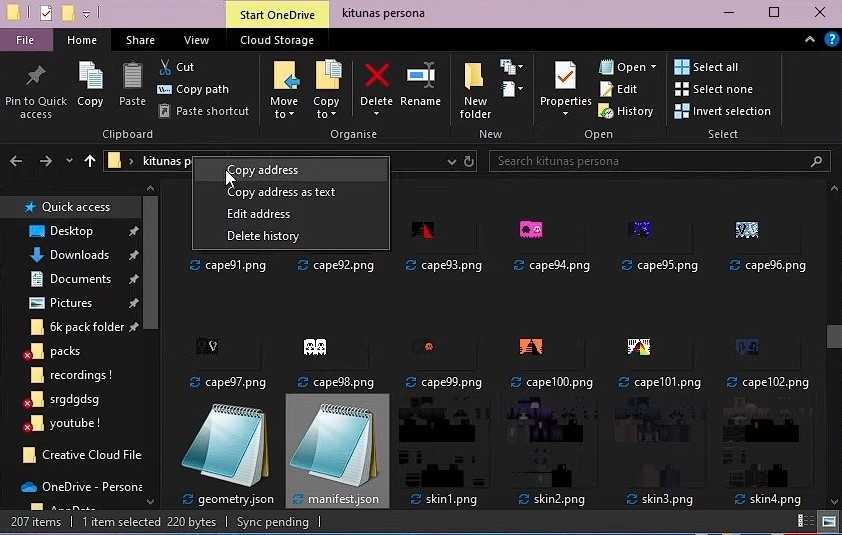Screen dimensions: 842x535
Task: Create a New folder
Action: click(x=475, y=90)
